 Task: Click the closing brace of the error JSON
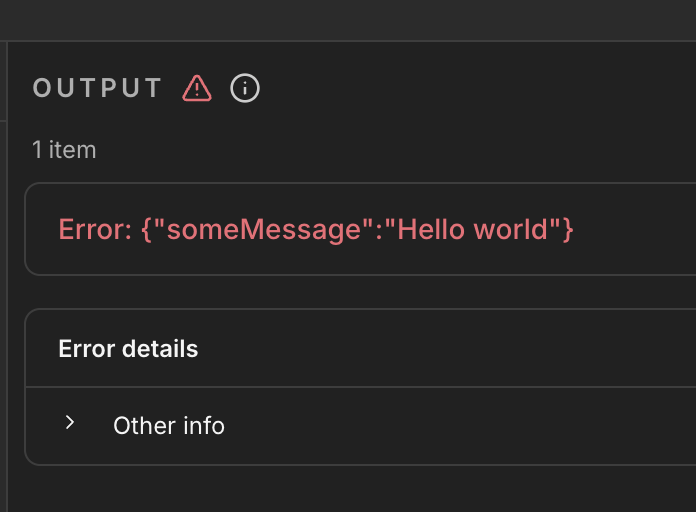point(567,229)
